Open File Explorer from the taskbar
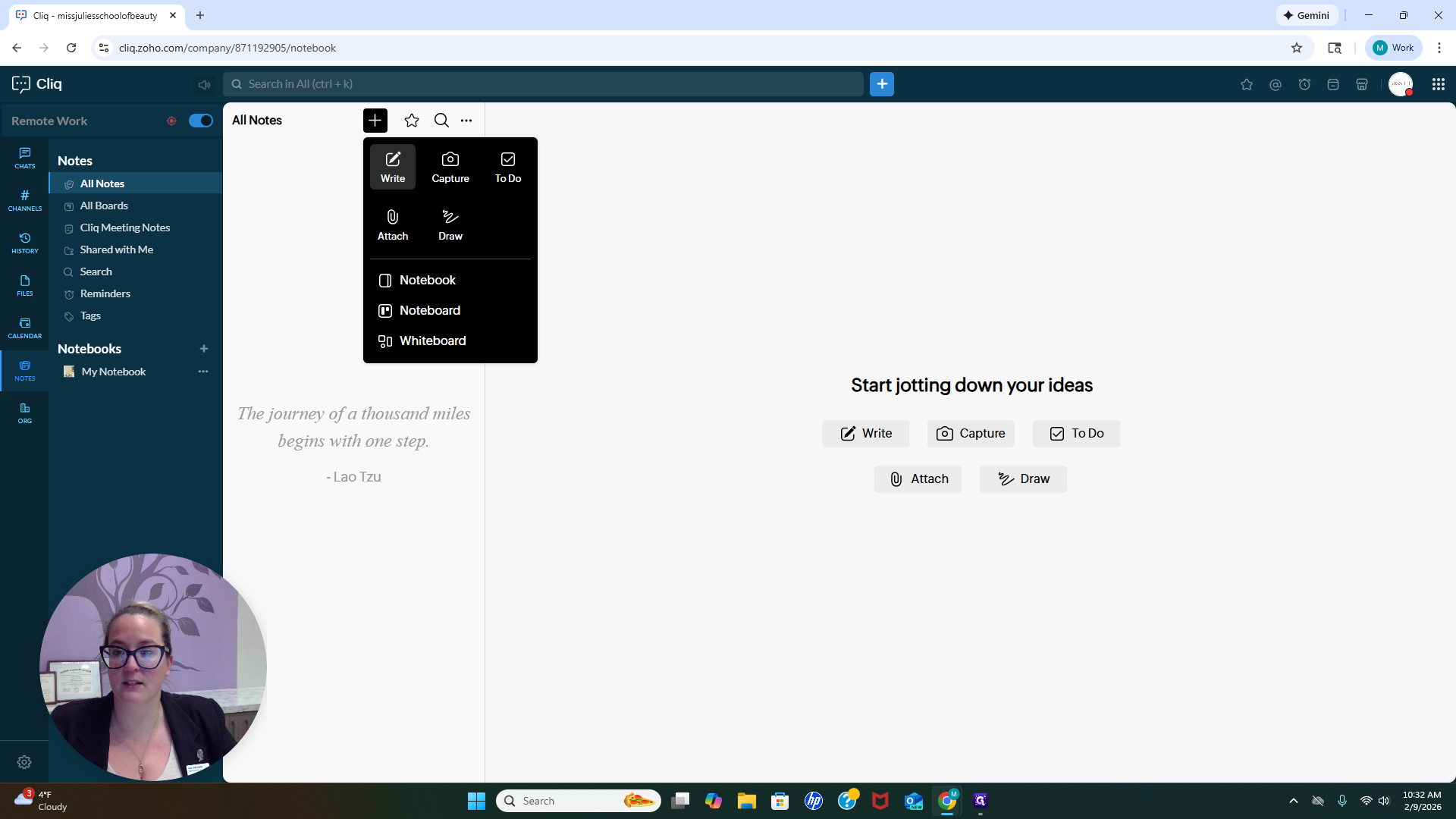The height and width of the screenshot is (819, 1456). (747, 801)
